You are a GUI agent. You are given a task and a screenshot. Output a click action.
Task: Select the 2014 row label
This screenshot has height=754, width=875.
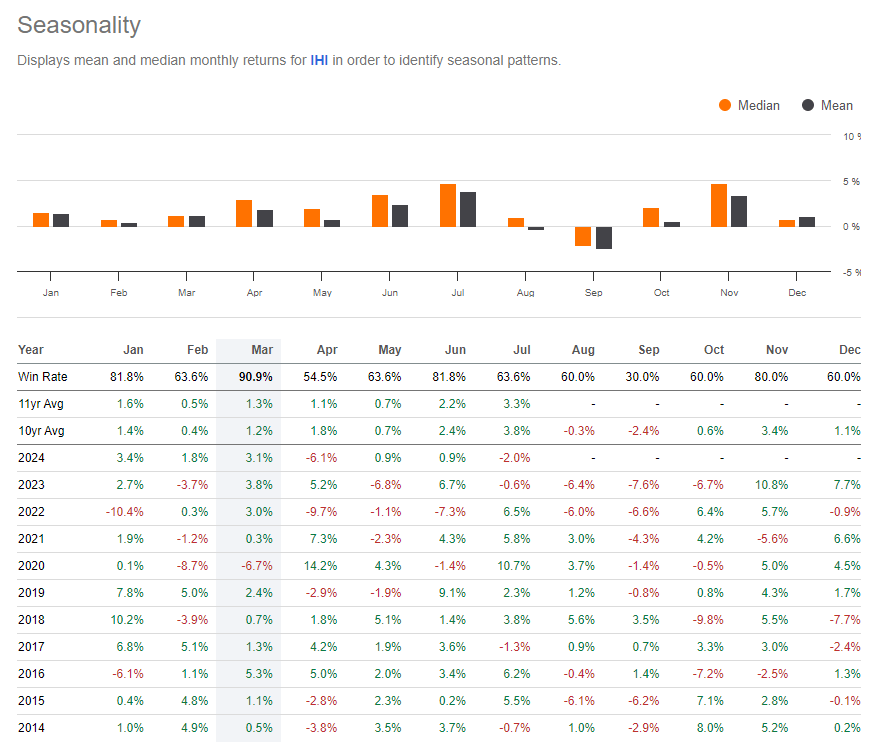[x=32, y=728]
